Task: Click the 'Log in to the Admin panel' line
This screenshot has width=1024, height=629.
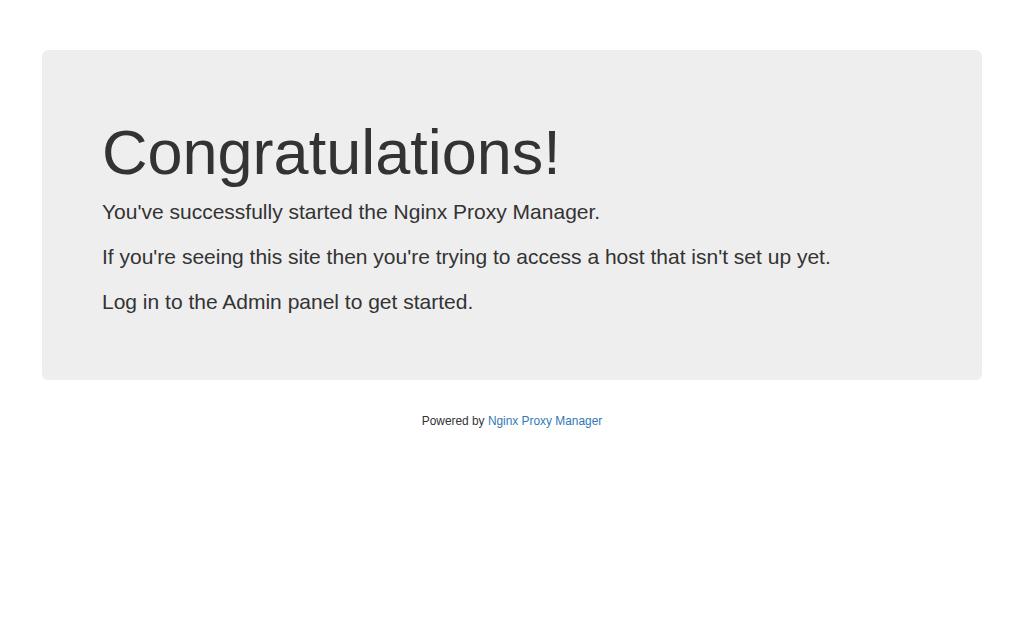Action: coord(287,302)
